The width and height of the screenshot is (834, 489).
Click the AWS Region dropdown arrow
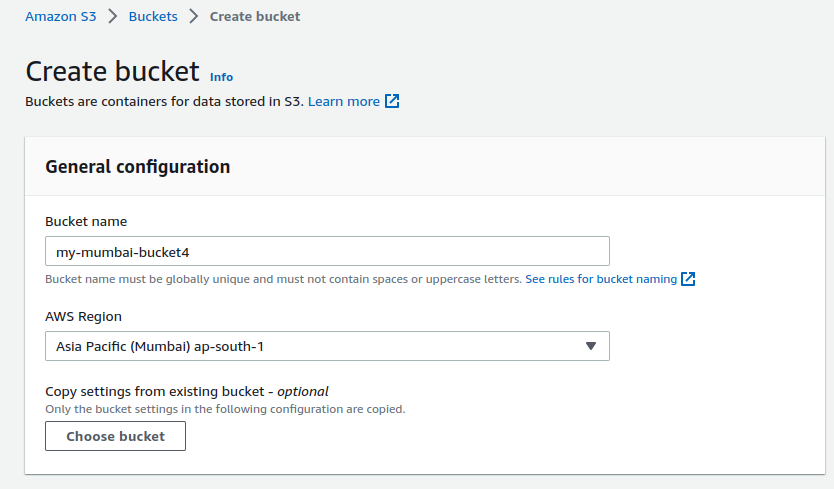click(590, 346)
